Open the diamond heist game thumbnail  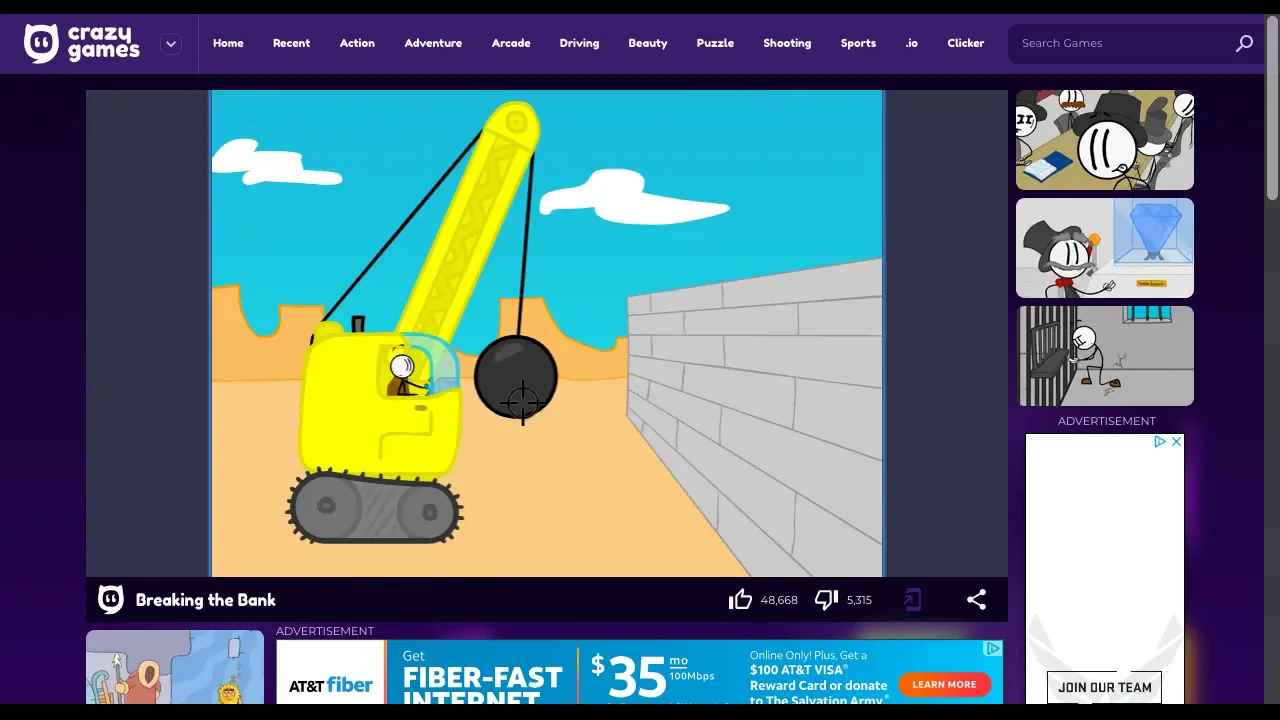click(1105, 248)
